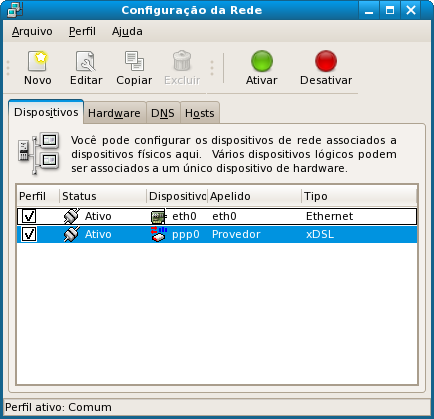Click the plug status icon in eth0 row

coord(72,216)
